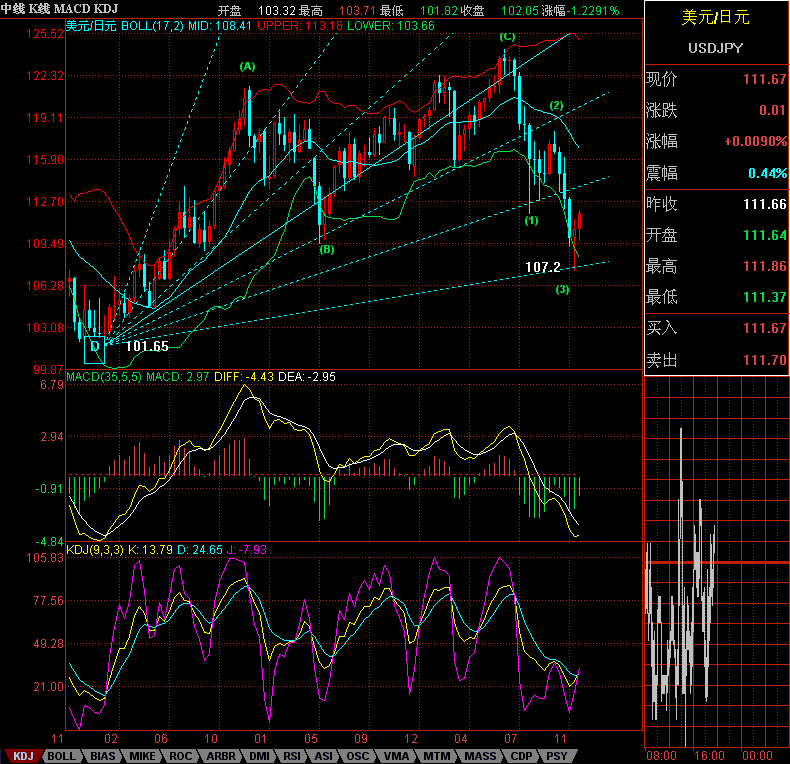Click the 16:00 intraday time label

[709, 755]
